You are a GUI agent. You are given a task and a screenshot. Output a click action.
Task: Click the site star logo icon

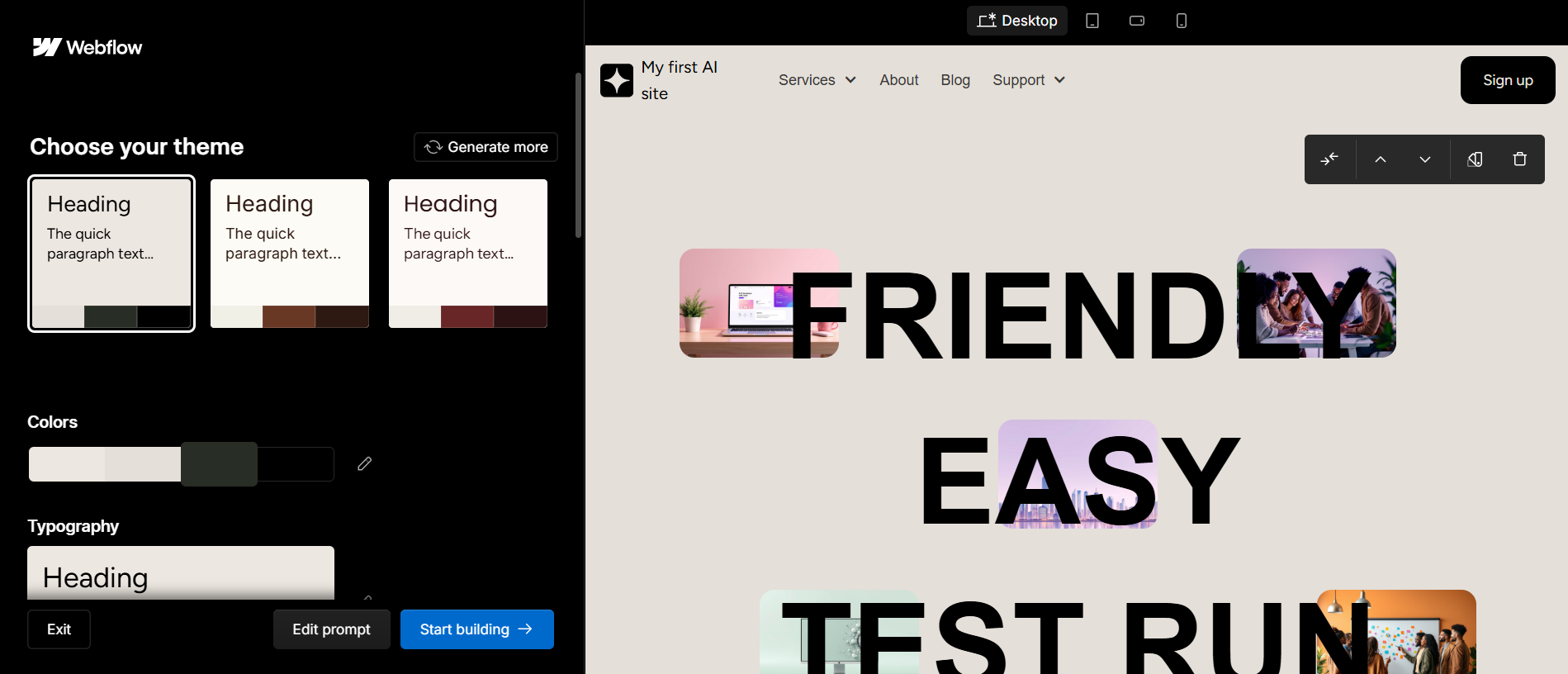coord(617,80)
